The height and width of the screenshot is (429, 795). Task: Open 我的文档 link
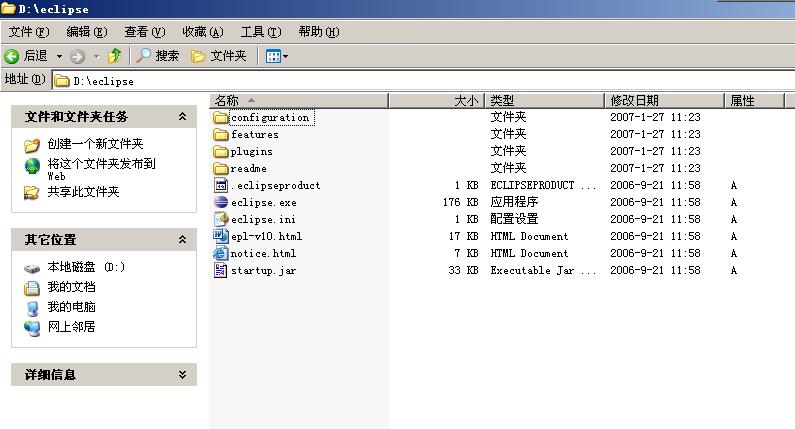71,287
